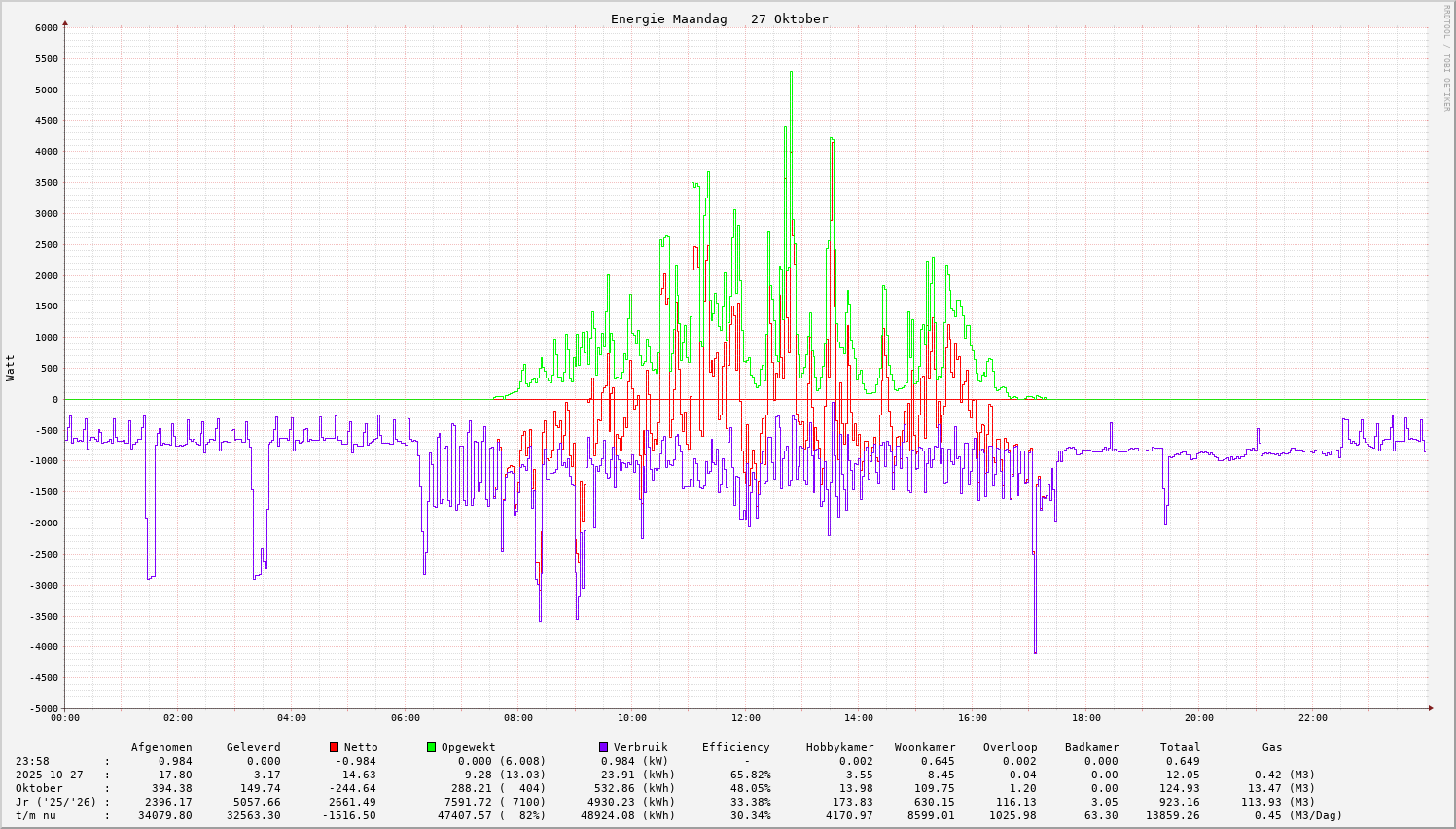Click the 'Woonkamer' column header
Viewport: 1456px width, 829px height.
point(925,747)
